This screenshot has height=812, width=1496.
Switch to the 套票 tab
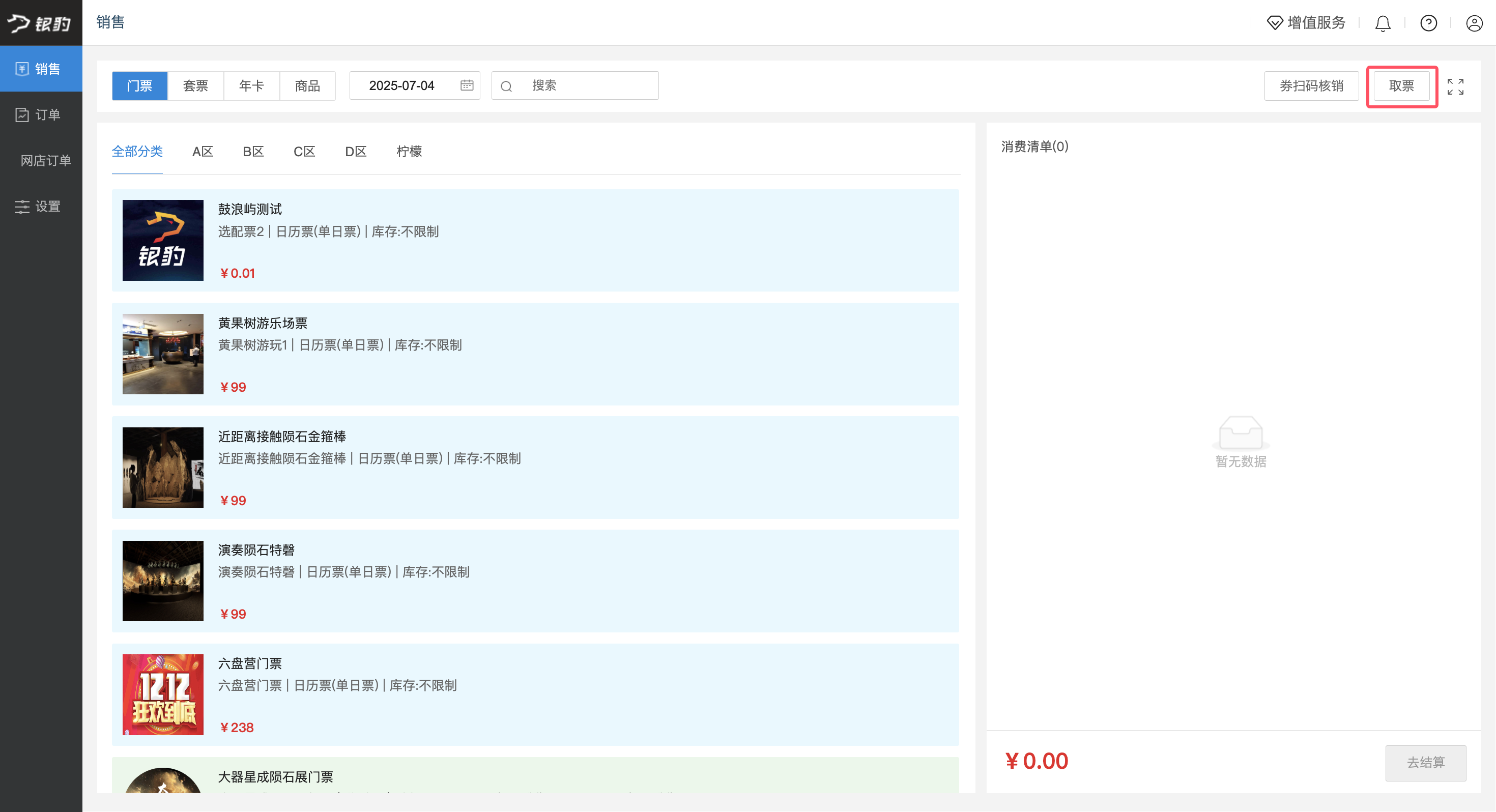(196, 85)
